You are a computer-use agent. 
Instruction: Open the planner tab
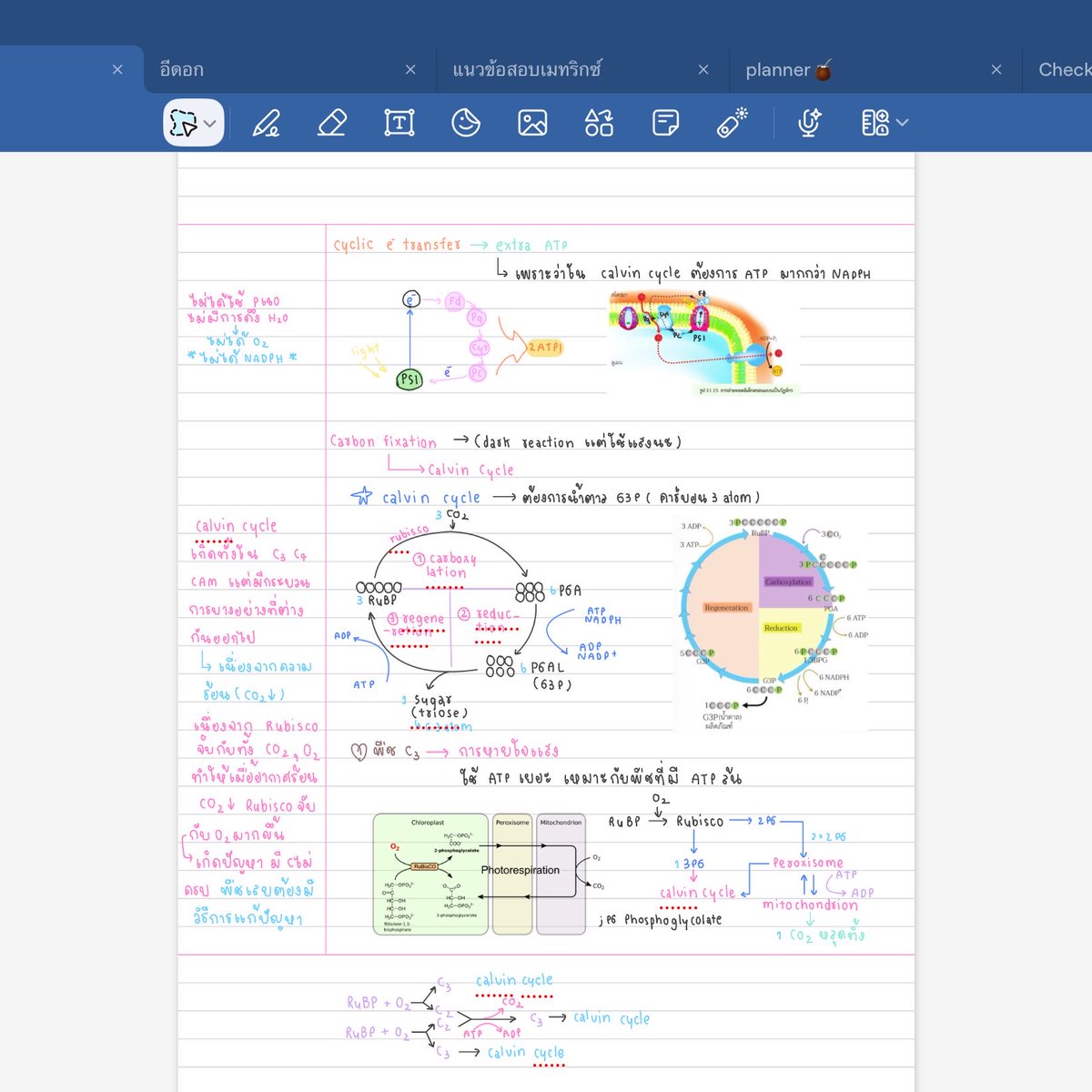pyautogui.click(x=789, y=70)
